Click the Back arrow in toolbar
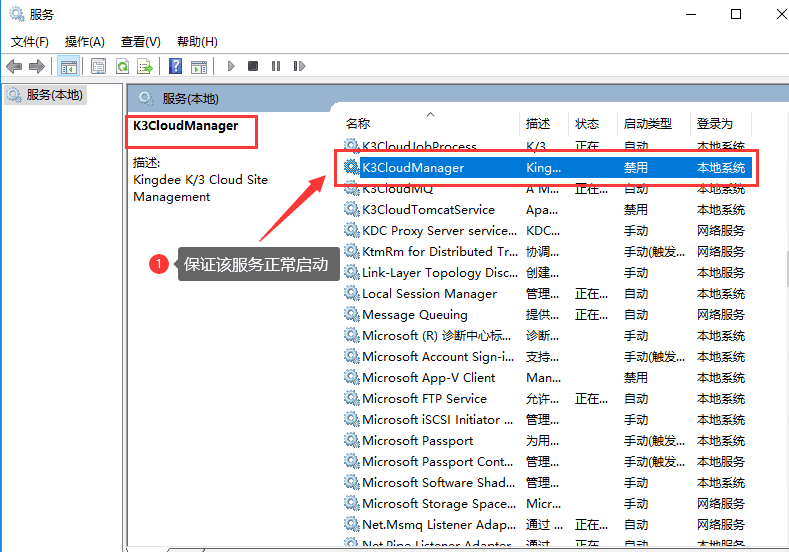Screen dimensions: 789x552 (14, 67)
